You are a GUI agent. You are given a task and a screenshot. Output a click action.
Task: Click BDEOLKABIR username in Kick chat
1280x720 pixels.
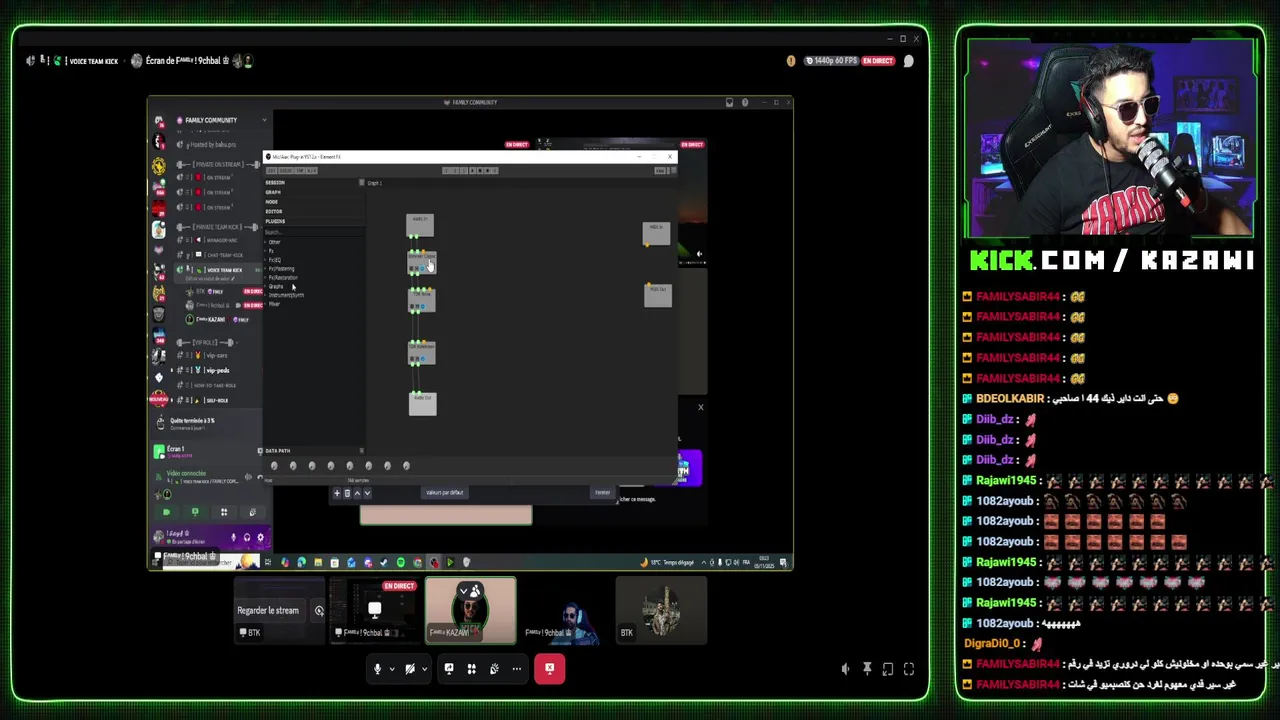[x=1010, y=398]
